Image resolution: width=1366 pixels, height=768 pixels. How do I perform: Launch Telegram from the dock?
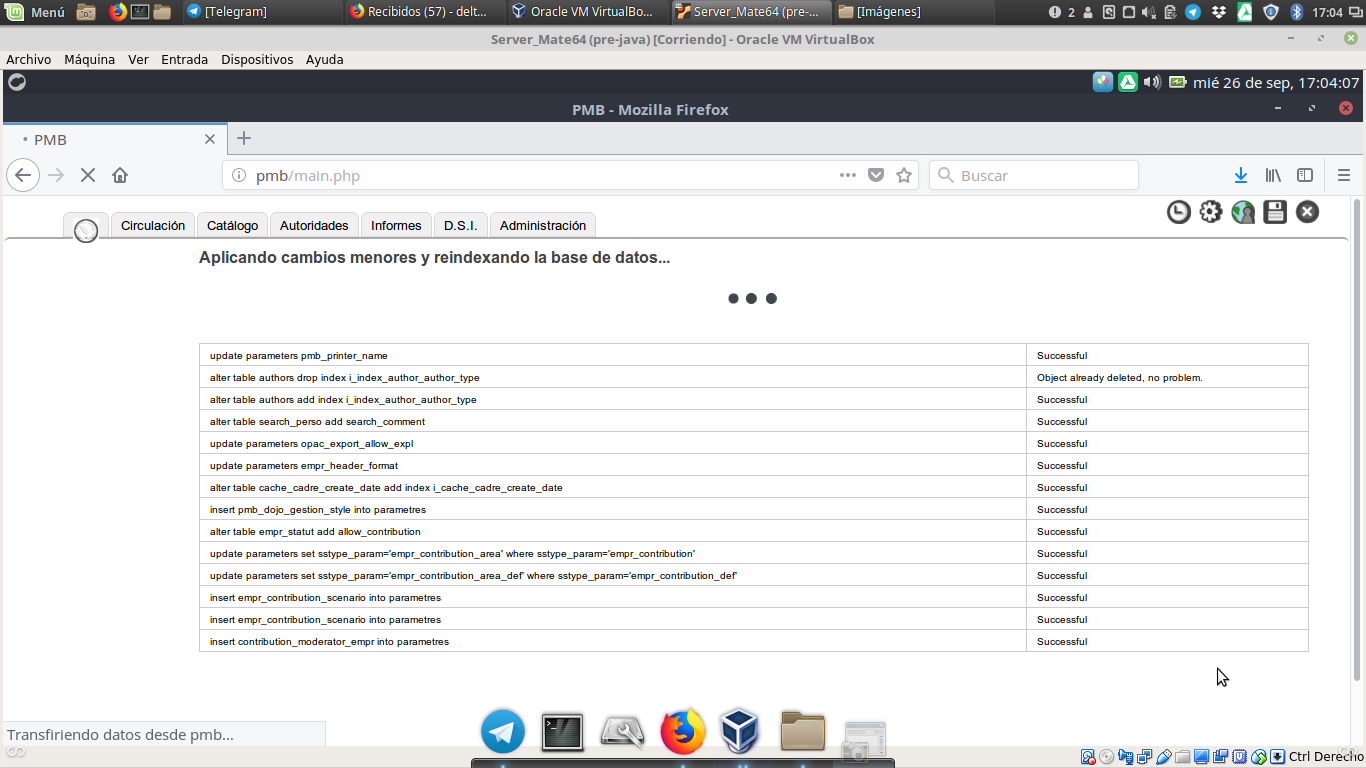click(x=503, y=732)
